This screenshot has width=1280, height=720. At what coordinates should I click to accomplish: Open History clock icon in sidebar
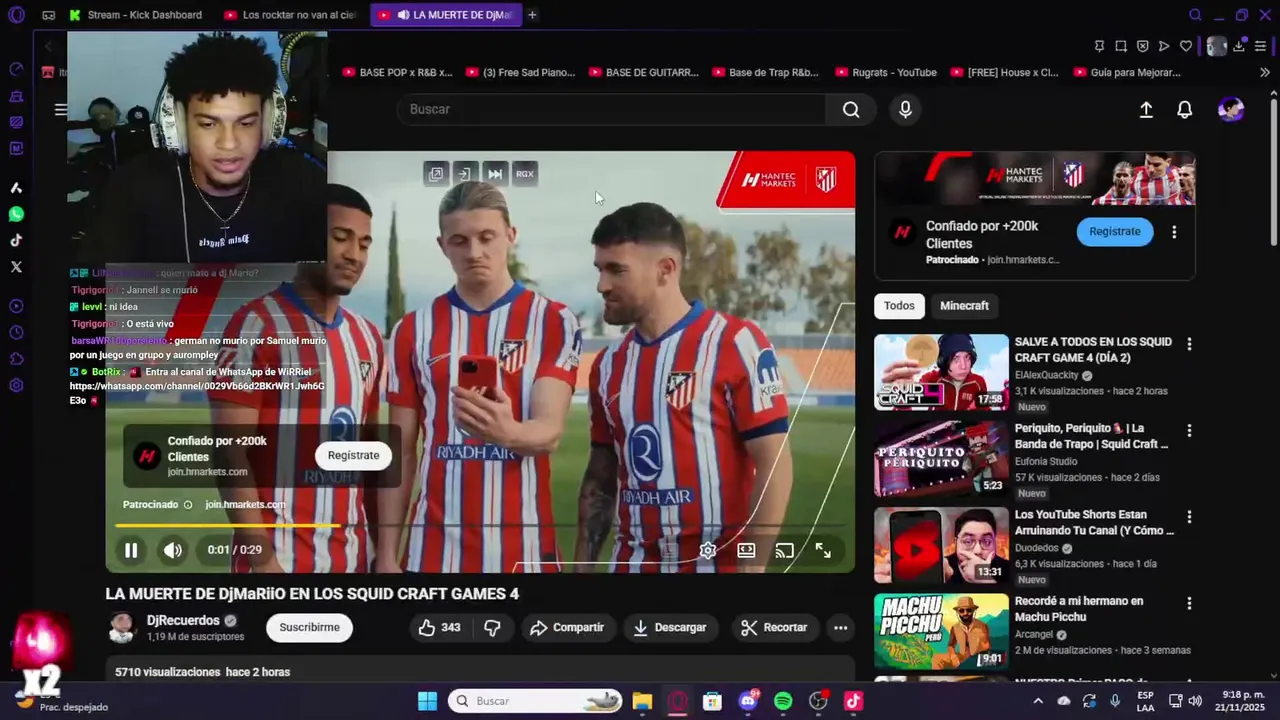click(x=16, y=333)
